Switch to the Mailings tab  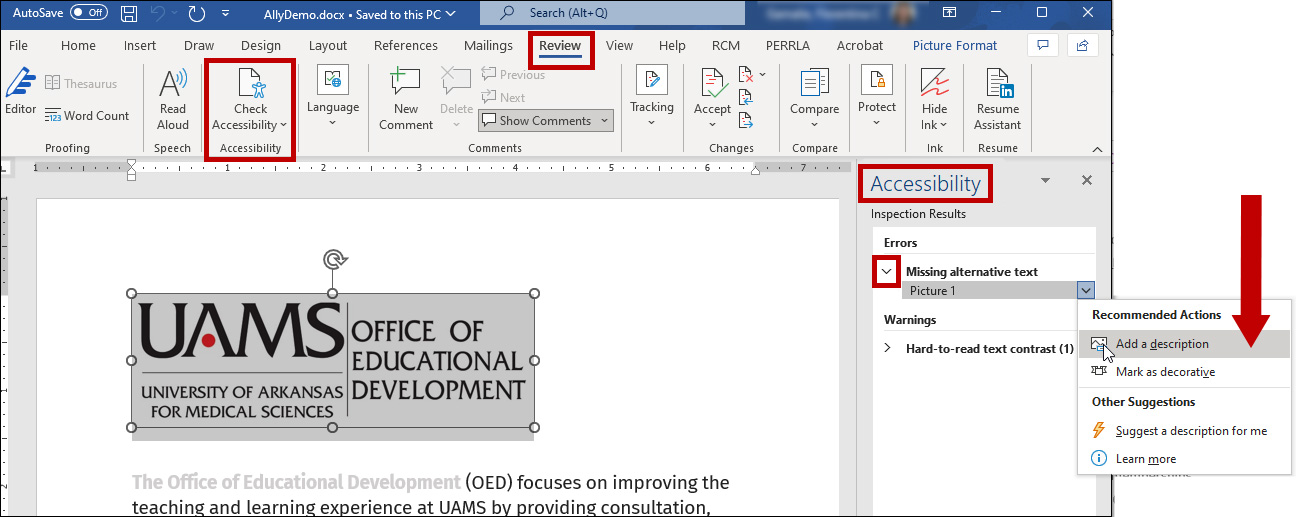(x=488, y=46)
